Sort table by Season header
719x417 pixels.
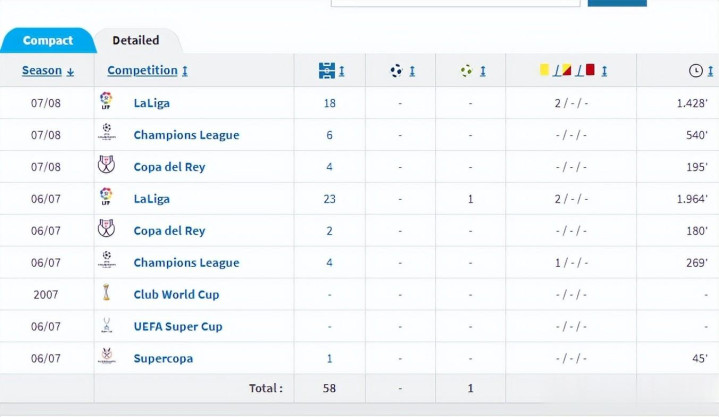pos(47,71)
